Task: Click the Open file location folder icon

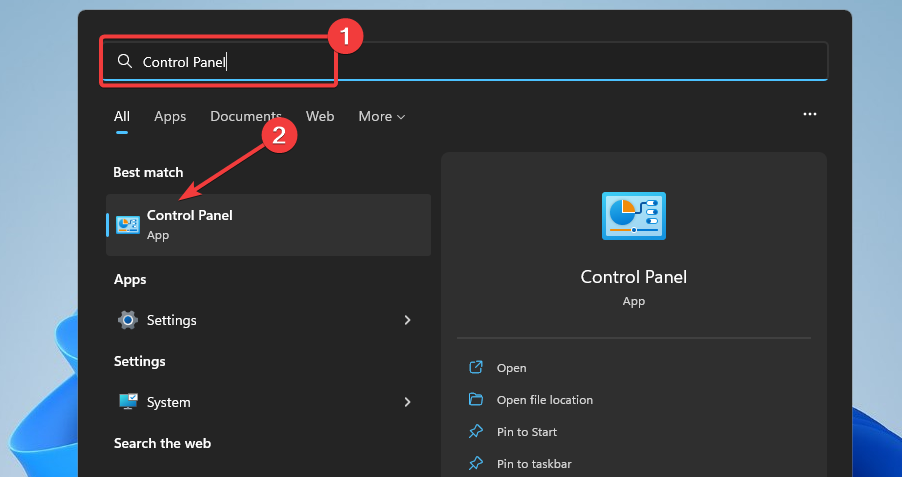Action: (x=476, y=399)
